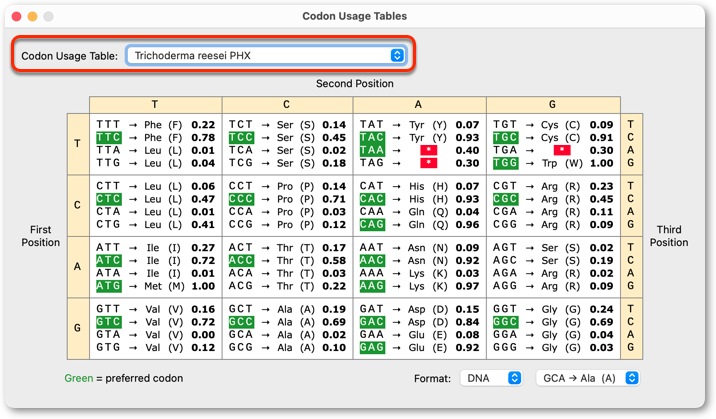Click the 'Second Position' label
Screen dimensions: 716x419
click(x=355, y=84)
